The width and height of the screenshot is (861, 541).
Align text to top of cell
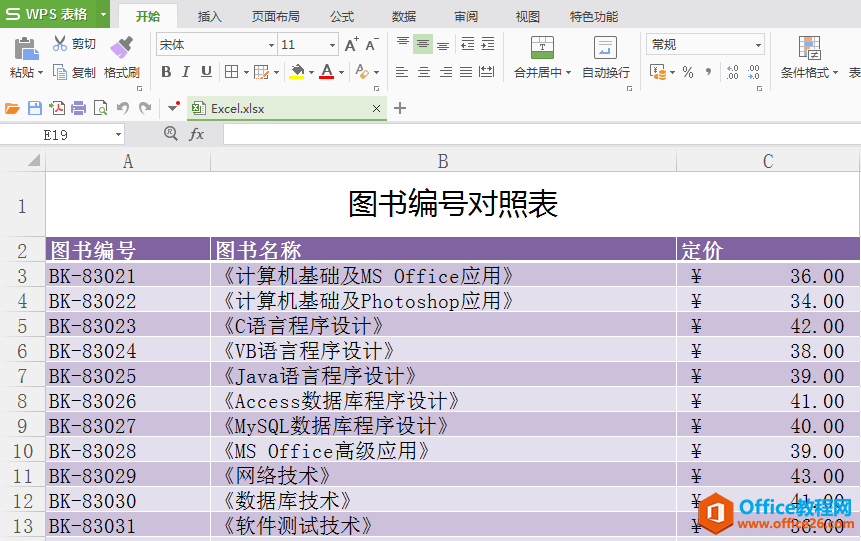[x=402, y=43]
